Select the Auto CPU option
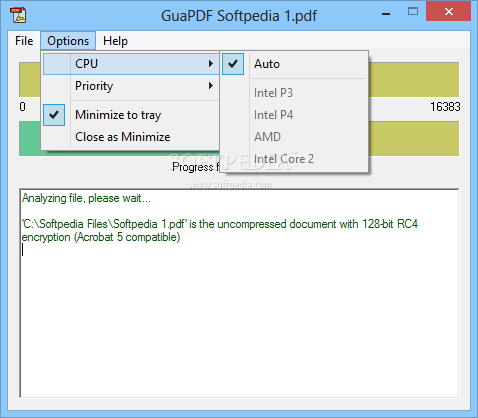The height and width of the screenshot is (418, 478). pos(294,64)
